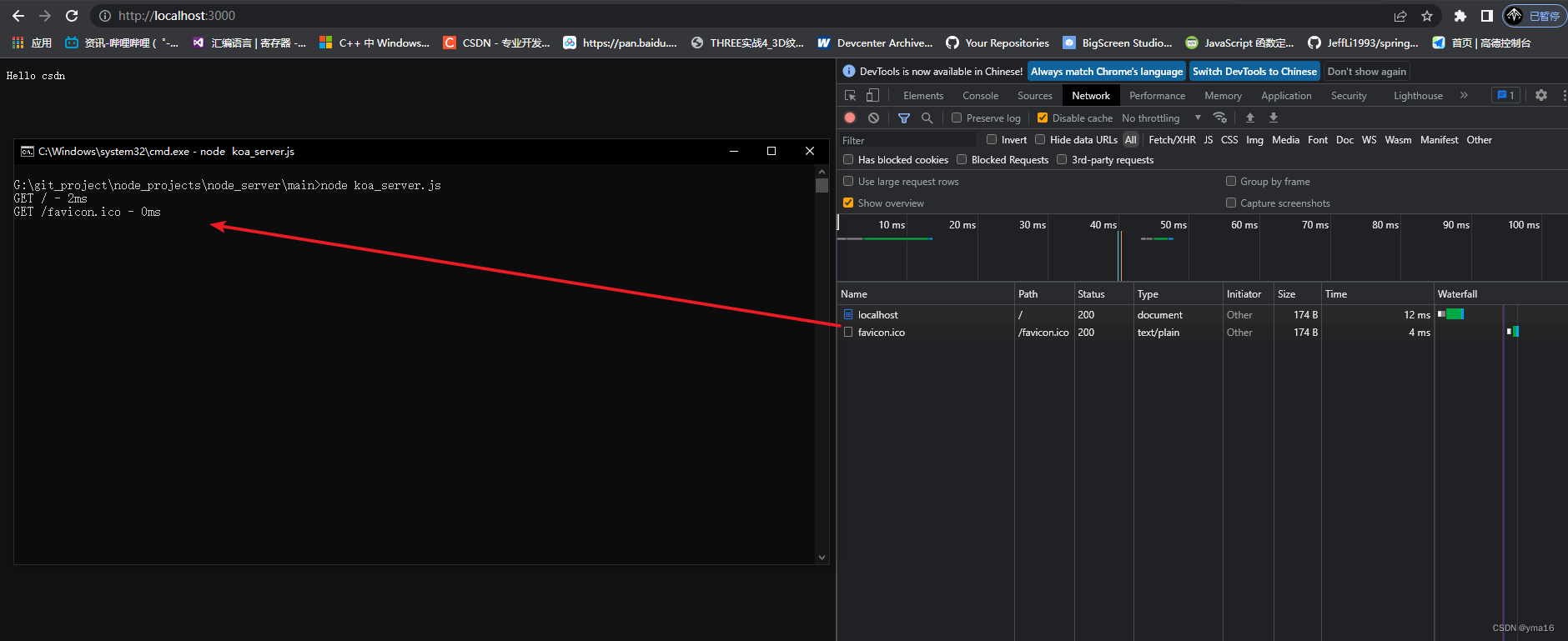Screen dimensions: 1568x641
Task: Click Don't show again button
Action: (x=1366, y=72)
